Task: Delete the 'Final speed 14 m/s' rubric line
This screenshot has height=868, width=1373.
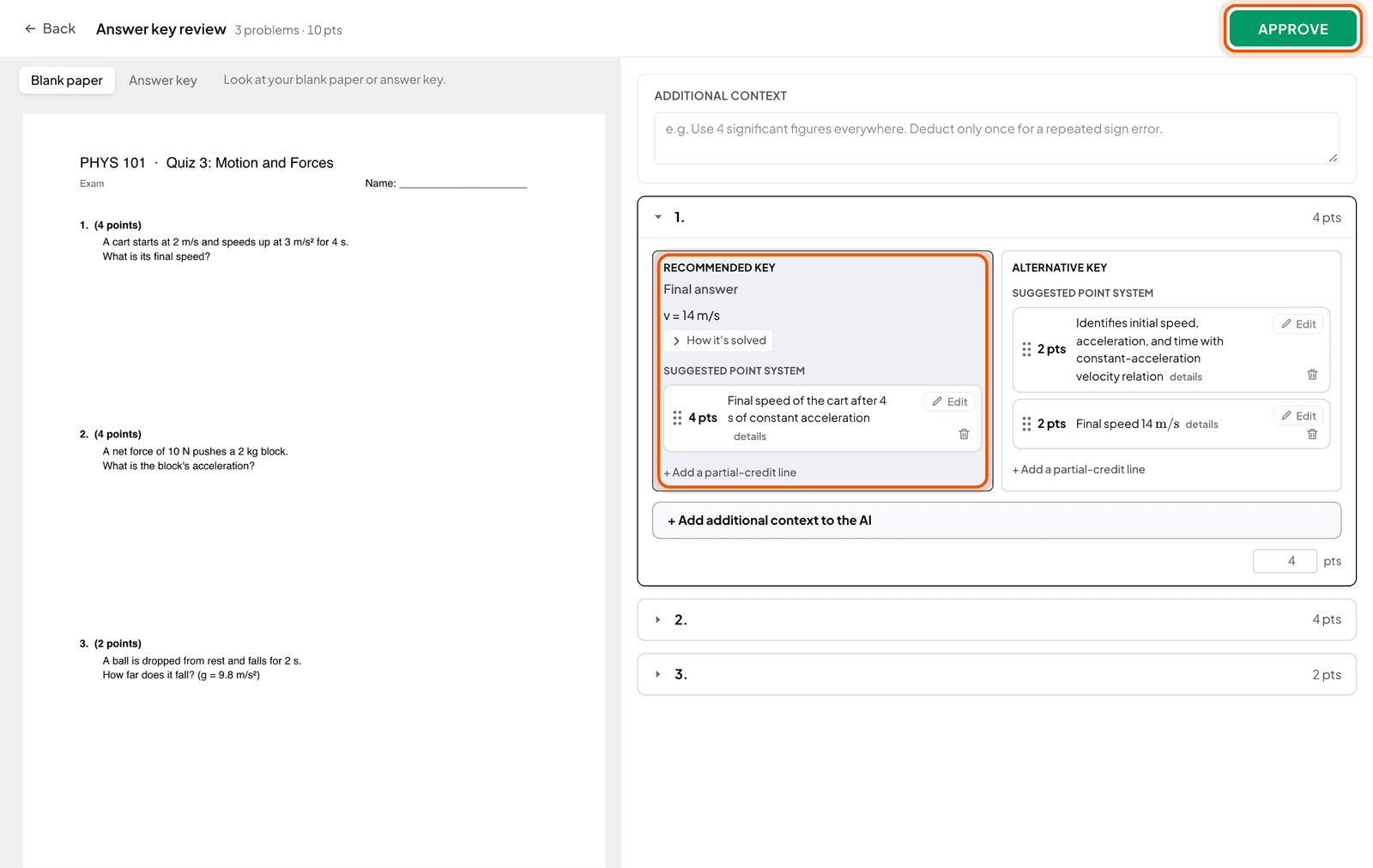Action: click(1312, 434)
